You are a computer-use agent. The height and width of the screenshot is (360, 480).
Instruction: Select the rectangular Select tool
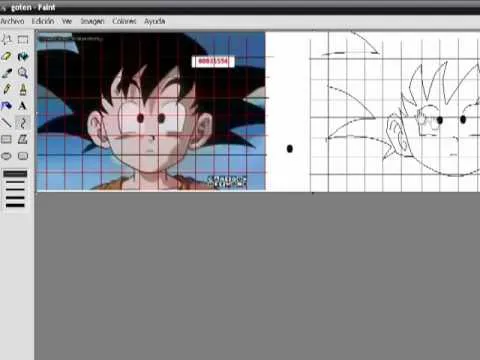pyautogui.click(x=23, y=40)
